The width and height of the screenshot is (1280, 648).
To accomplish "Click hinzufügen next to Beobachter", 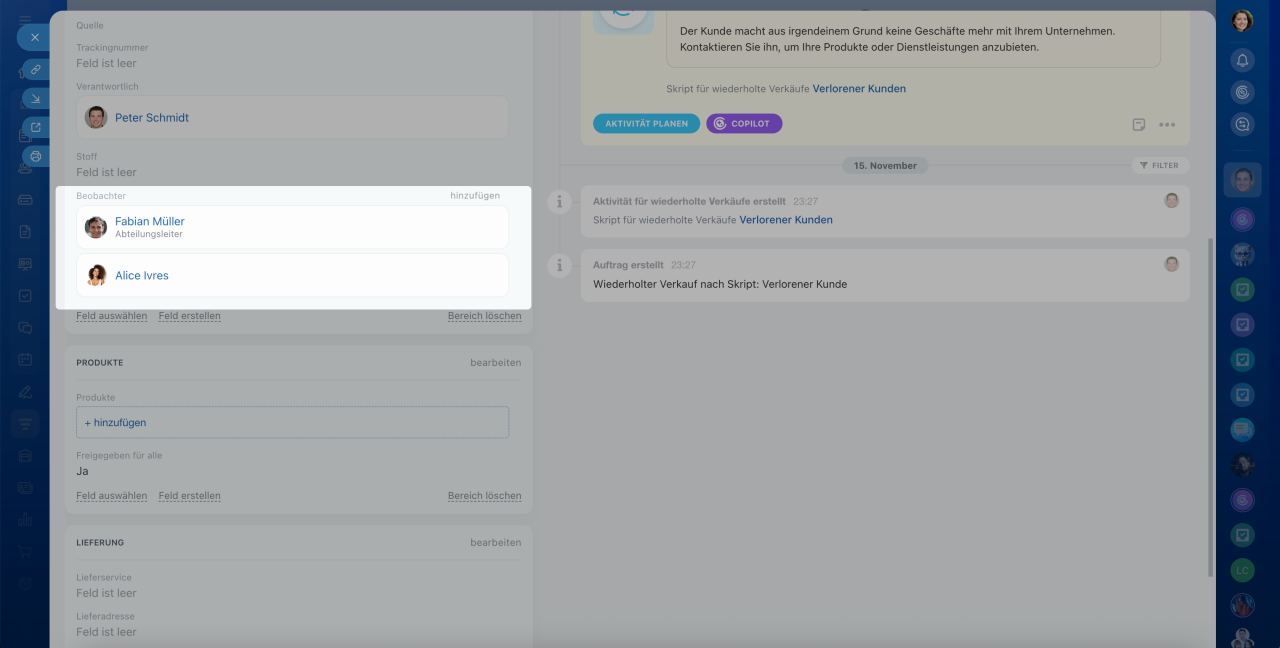I will (x=474, y=196).
